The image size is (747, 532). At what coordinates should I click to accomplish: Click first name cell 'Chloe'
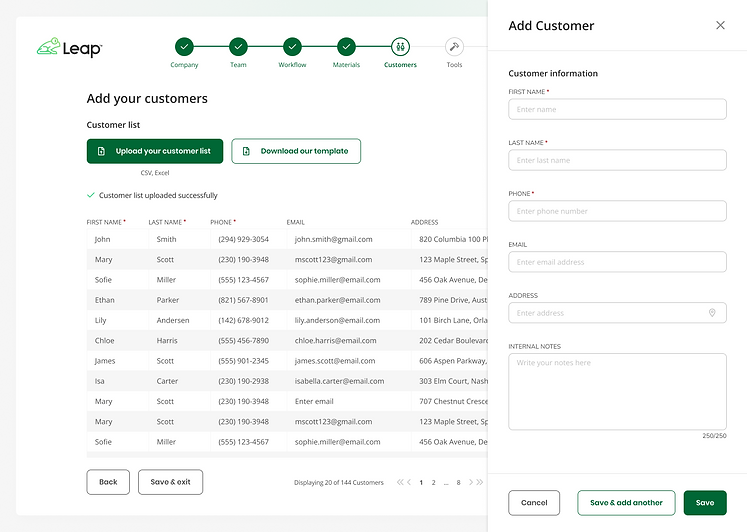click(104, 341)
